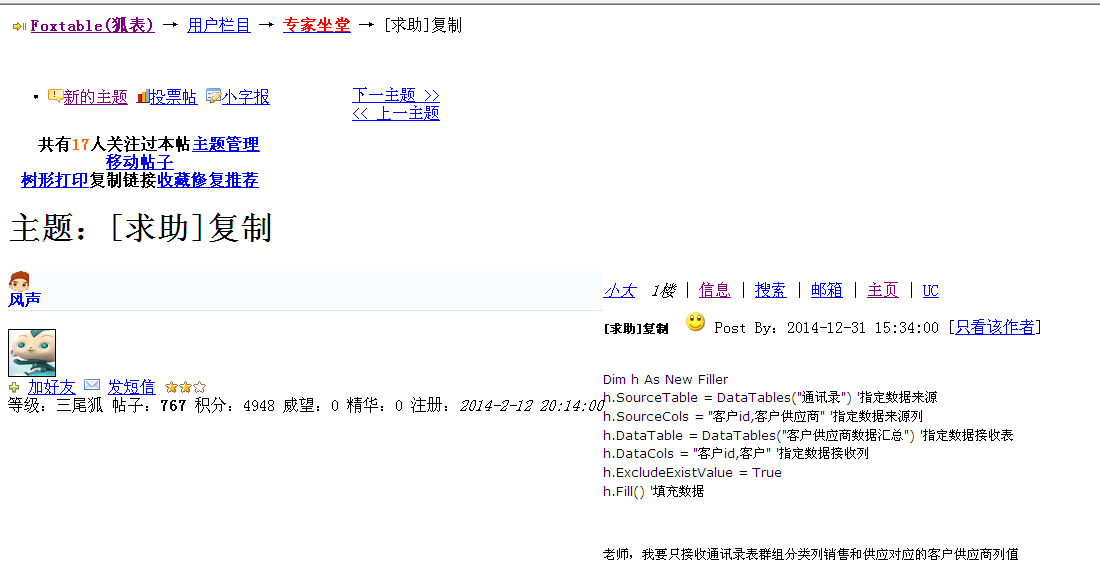Open the 专家坐堂 board link
This screenshot has height=570, width=1100.
point(316,26)
